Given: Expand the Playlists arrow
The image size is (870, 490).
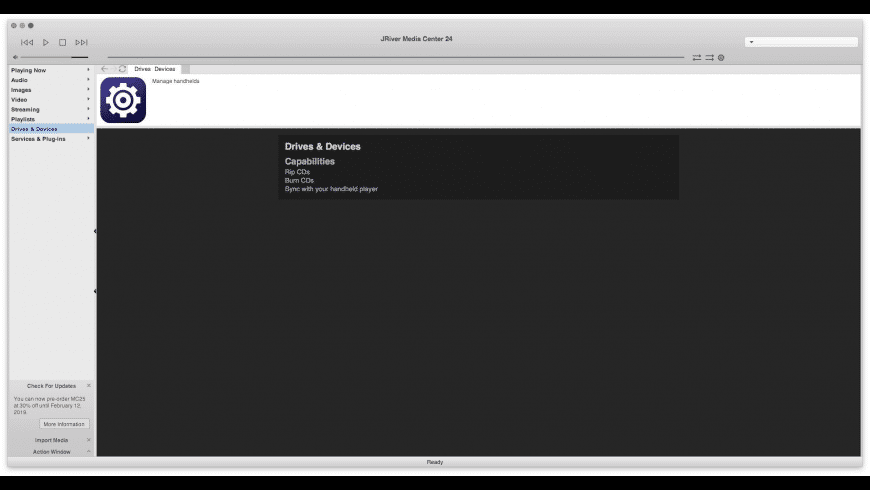Looking at the screenshot, I should pyautogui.click(x=88, y=119).
